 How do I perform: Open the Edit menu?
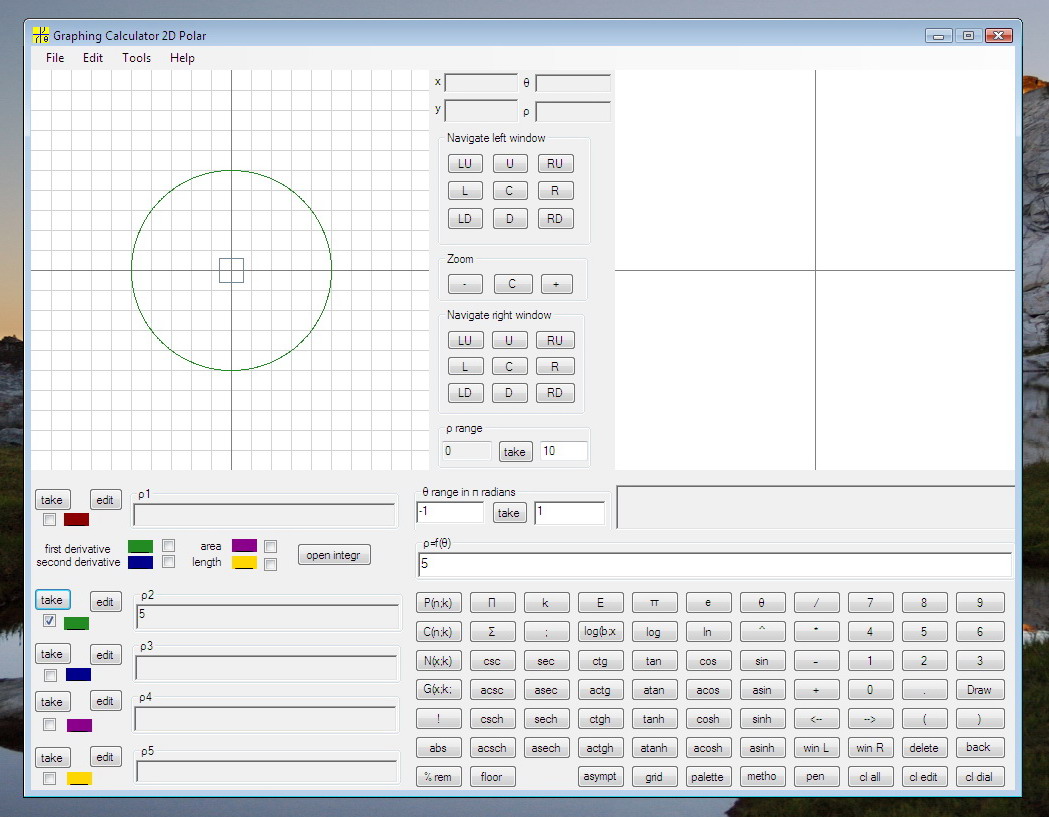coord(92,58)
